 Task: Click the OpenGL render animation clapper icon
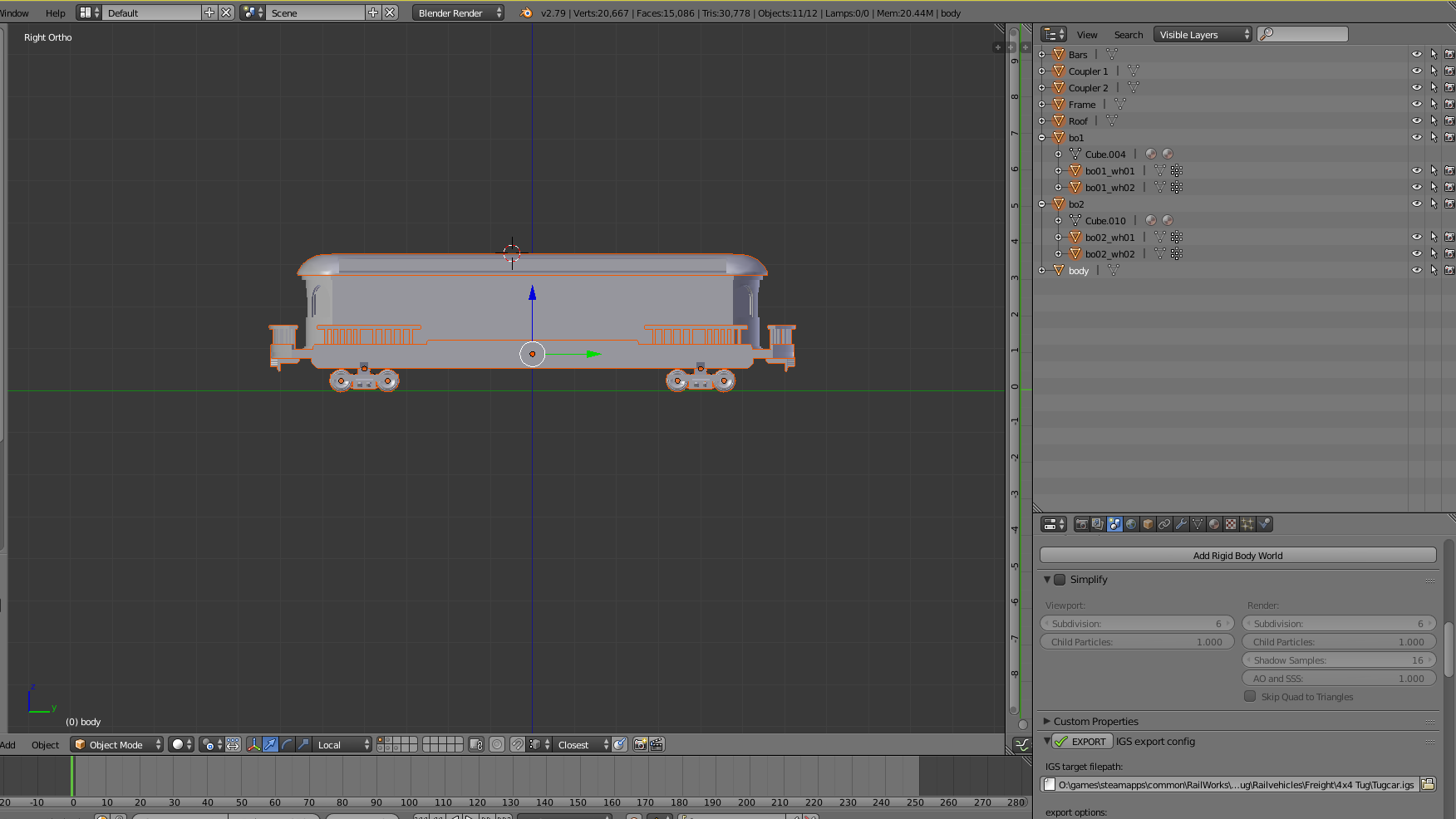(x=657, y=744)
